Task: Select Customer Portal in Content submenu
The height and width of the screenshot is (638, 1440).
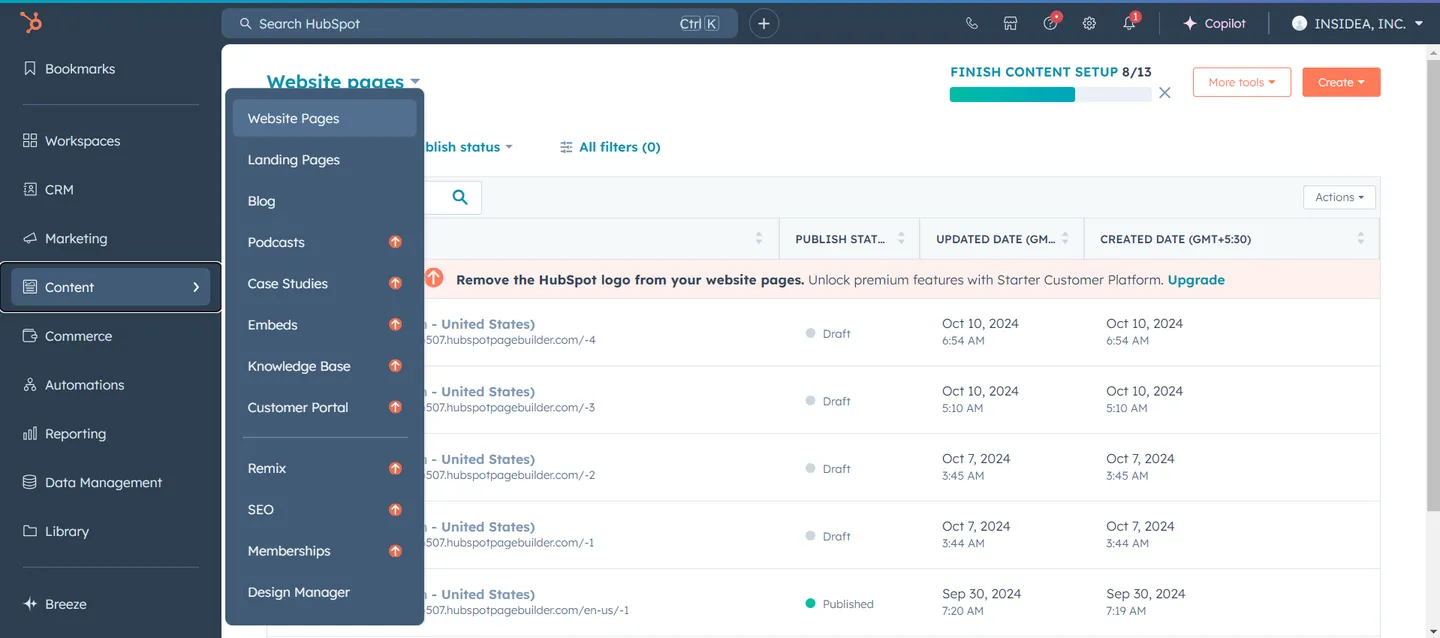Action: click(298, 407)
